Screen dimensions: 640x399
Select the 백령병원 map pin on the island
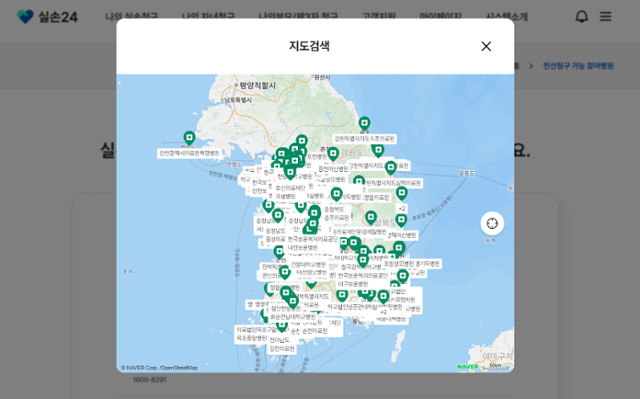click(189, 138)
